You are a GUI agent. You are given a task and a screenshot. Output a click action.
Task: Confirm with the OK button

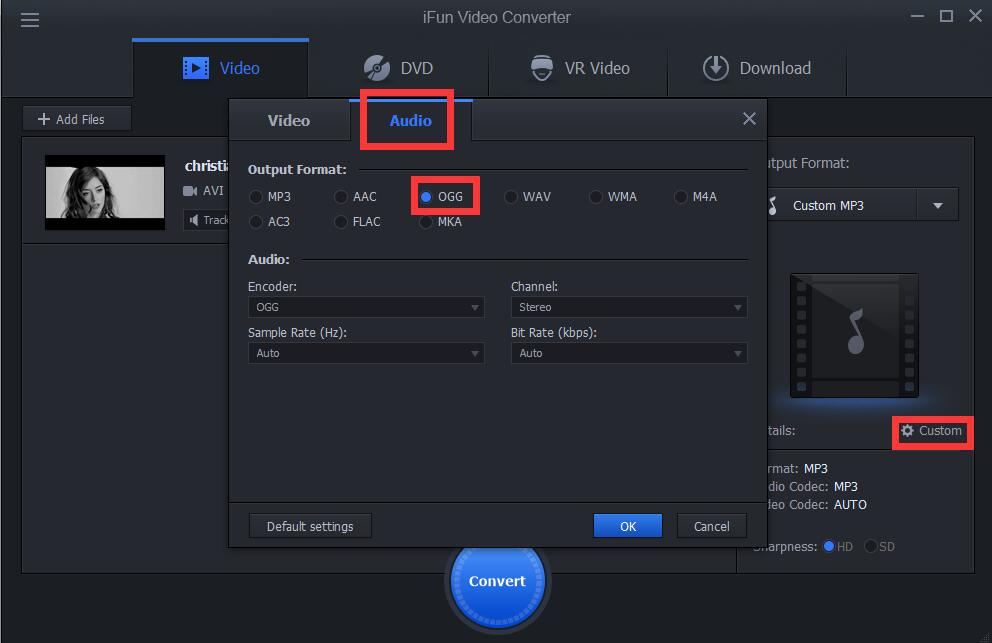tap(628, 526)
